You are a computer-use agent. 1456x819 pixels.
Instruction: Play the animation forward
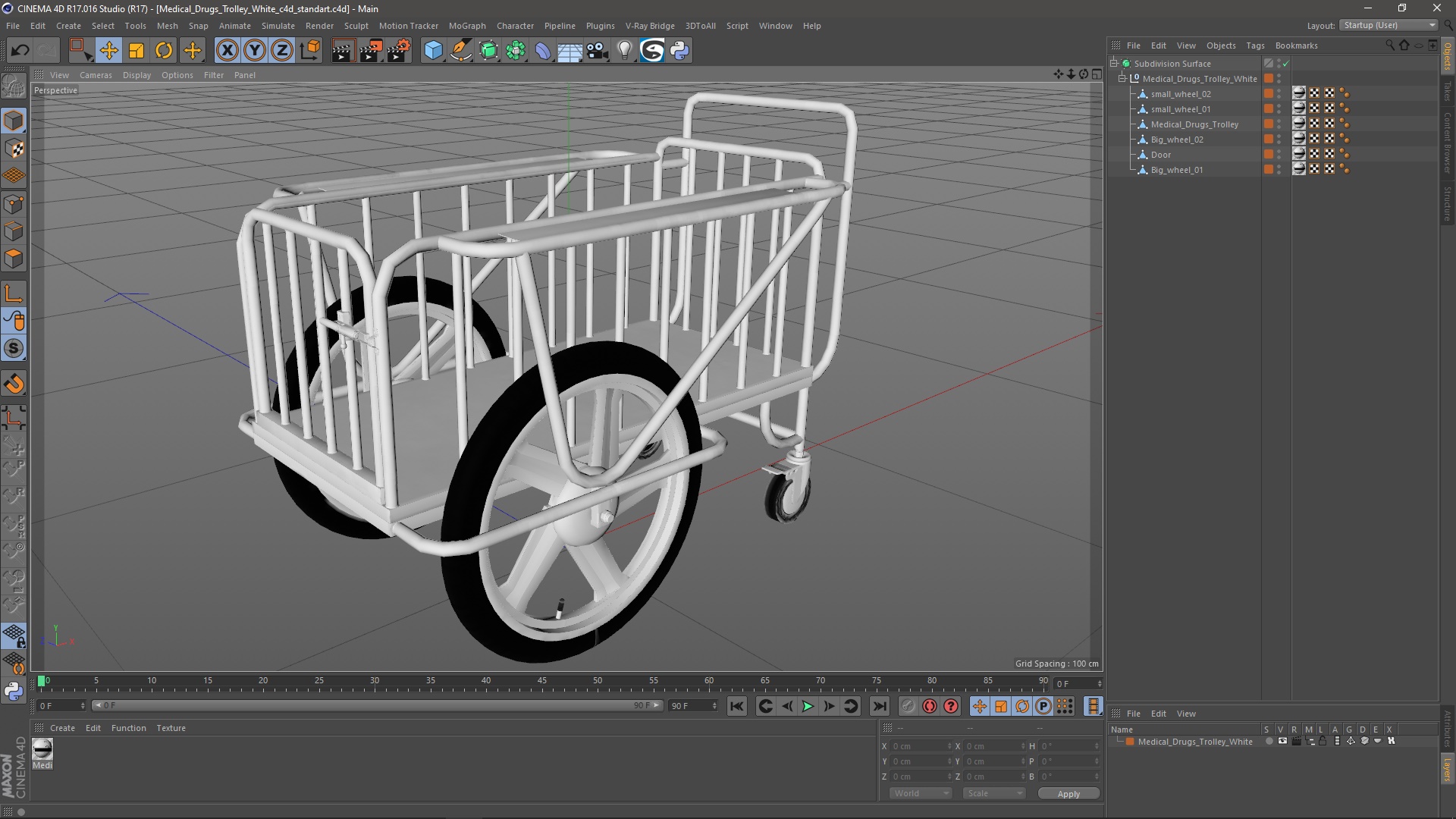point(808,706)
